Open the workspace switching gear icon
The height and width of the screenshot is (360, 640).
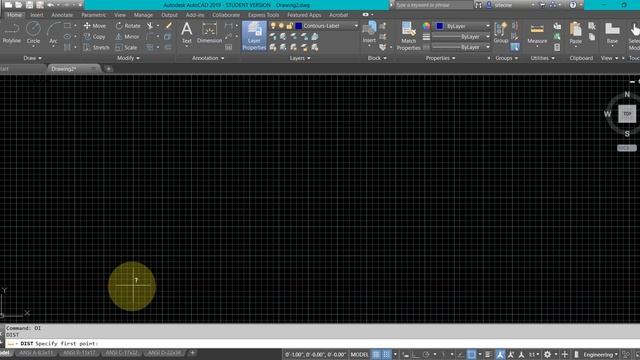tap(547, 354)
